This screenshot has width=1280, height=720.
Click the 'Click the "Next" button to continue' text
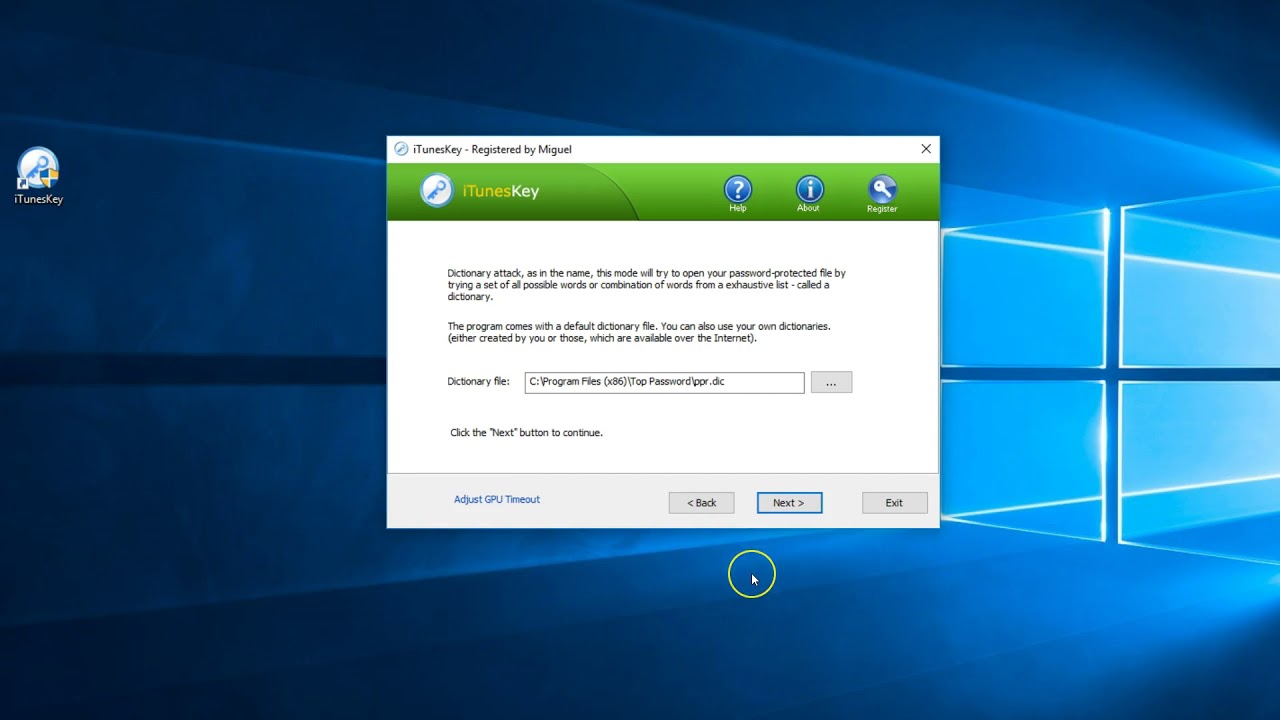coord(526,433)
